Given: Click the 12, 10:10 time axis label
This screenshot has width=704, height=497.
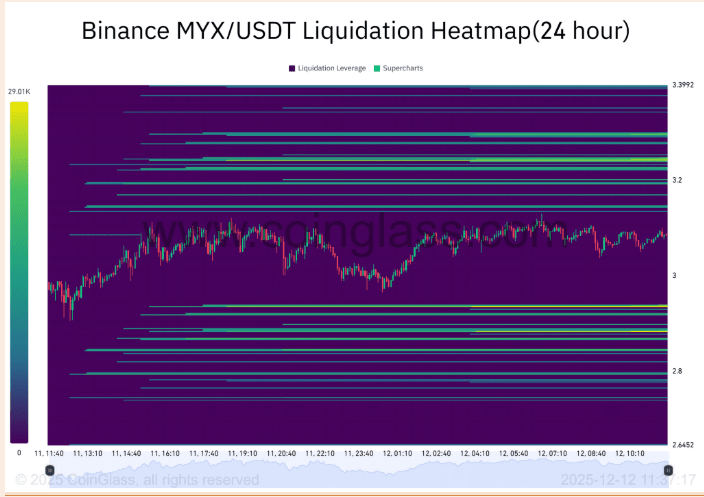Looking at the screenshot, I should [630, 453].
